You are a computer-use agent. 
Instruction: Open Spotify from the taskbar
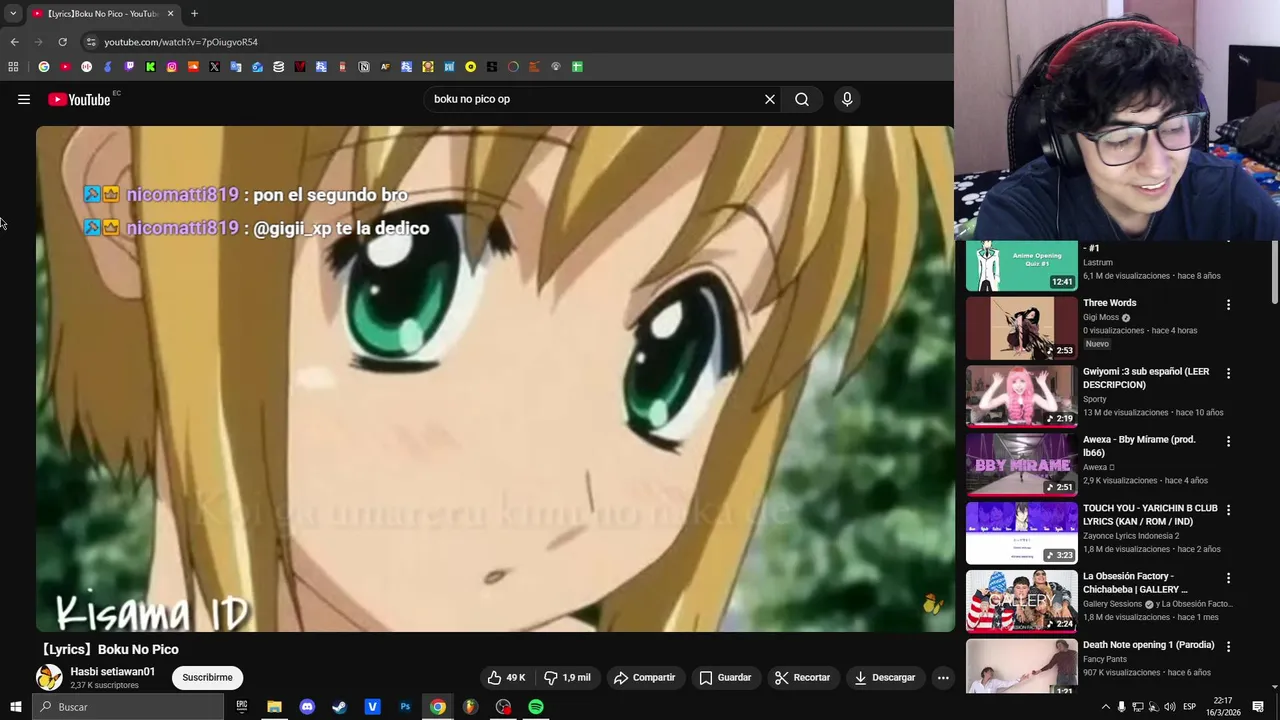click(536, 707)
